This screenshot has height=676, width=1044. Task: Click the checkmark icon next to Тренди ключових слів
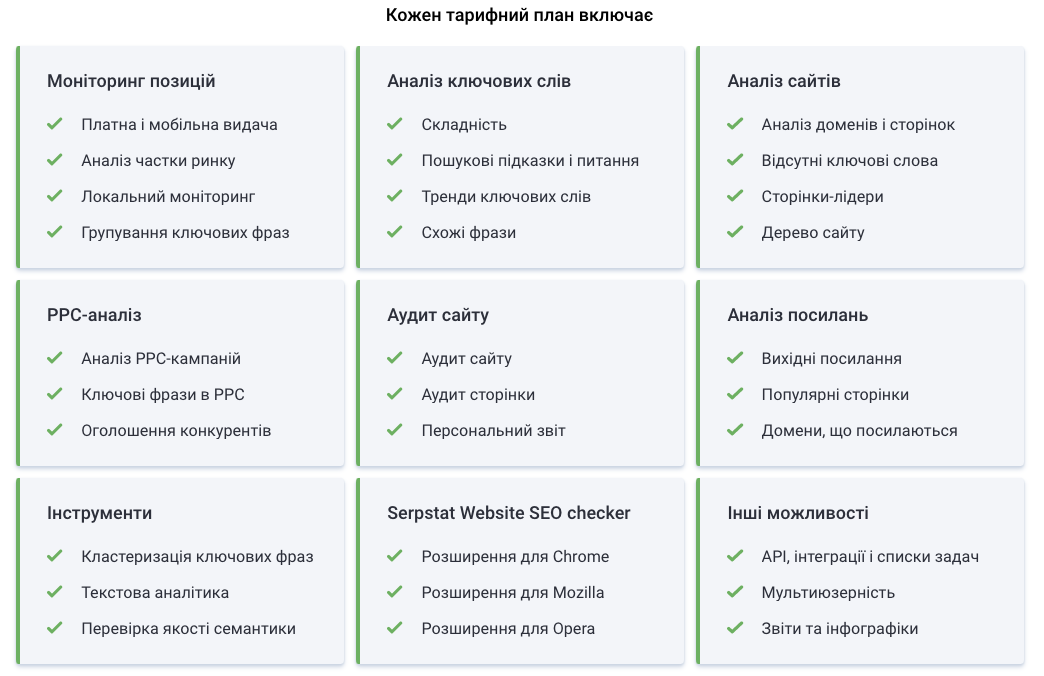tap(395, 196)
